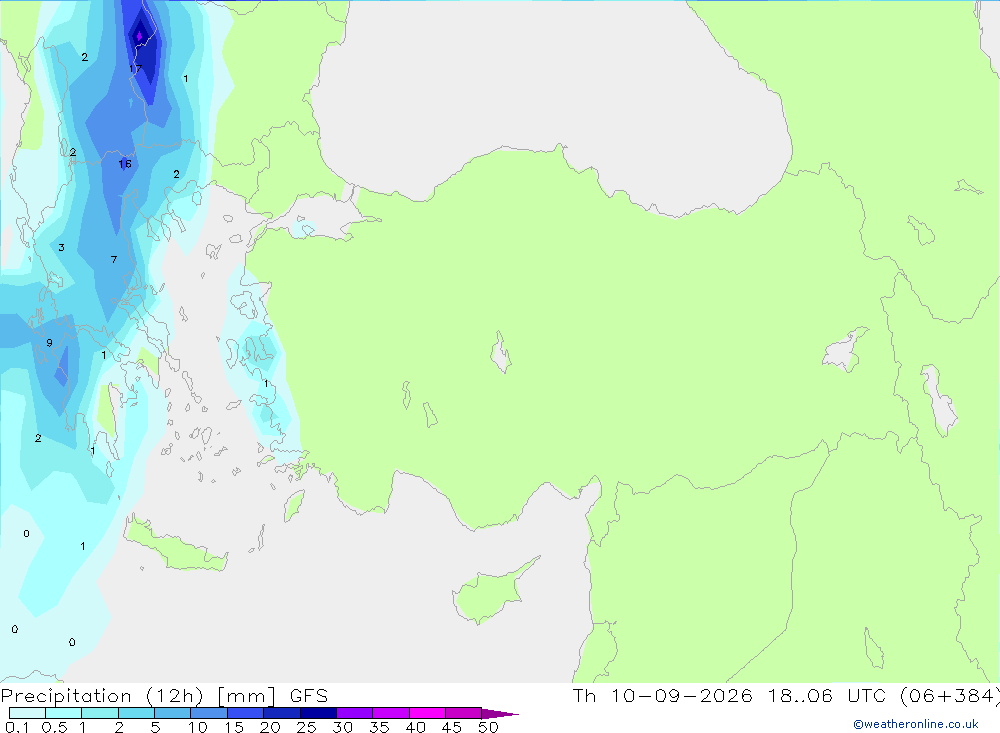
Task: Click the 0.5–1 mm legend swatch
Action: (64, 713)
